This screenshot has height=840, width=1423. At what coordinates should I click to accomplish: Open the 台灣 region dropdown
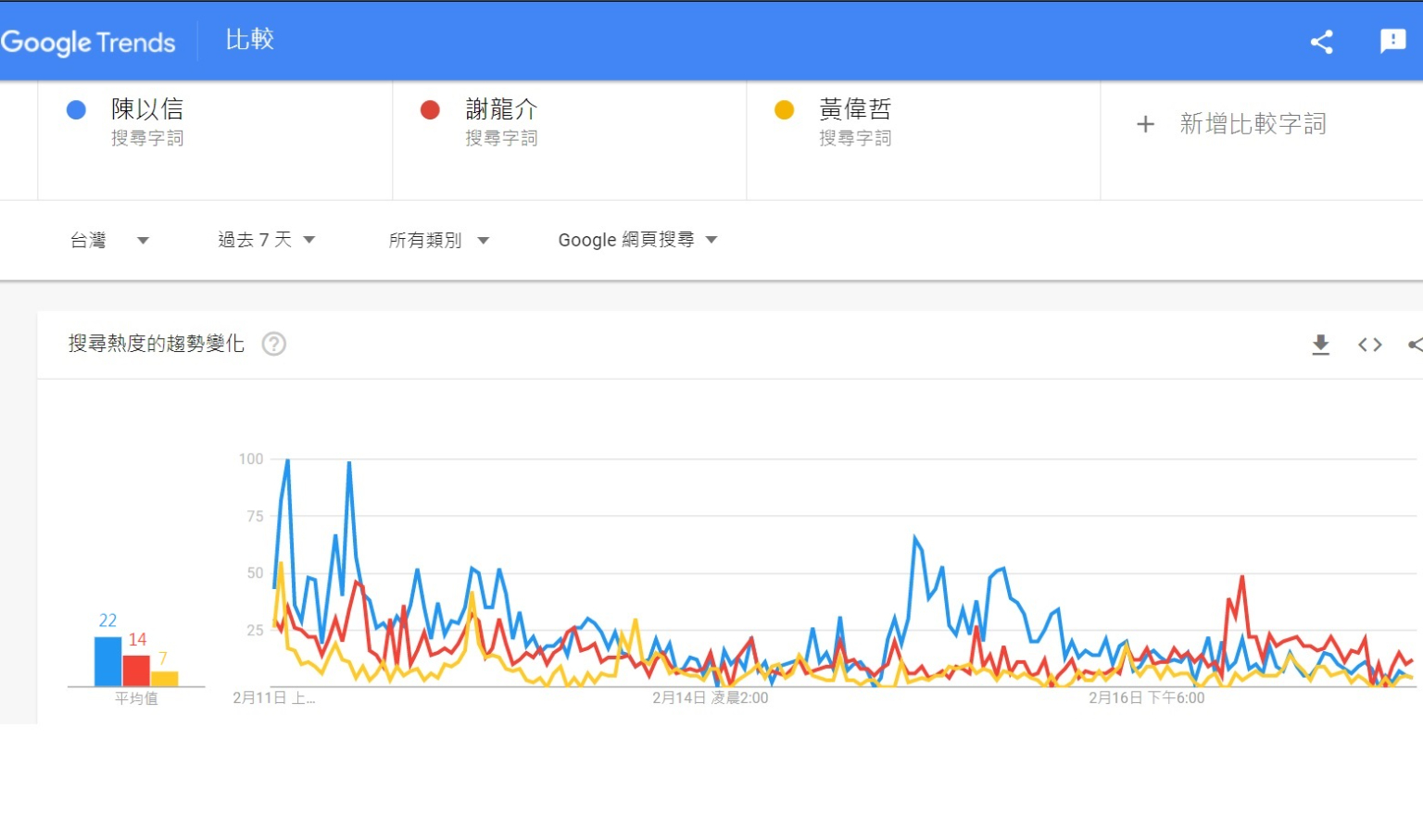109,240
